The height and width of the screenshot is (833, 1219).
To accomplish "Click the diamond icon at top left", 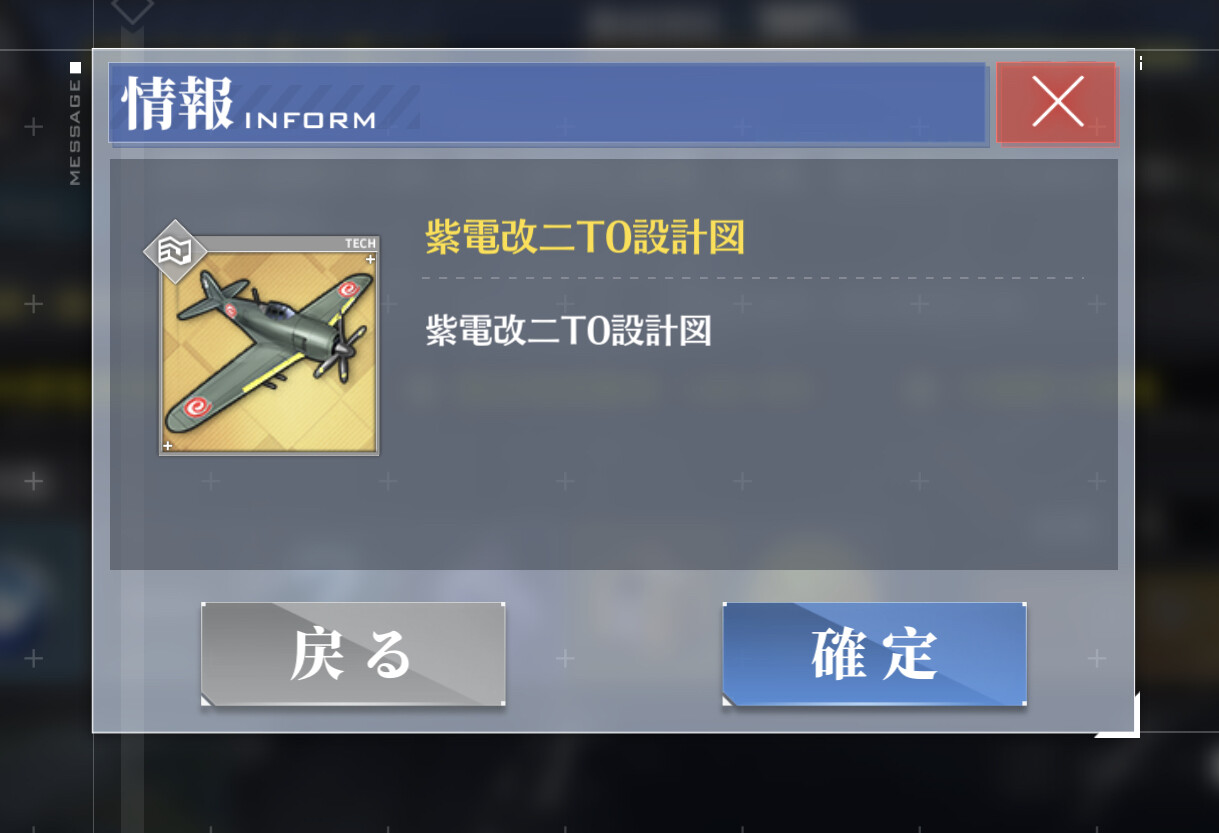I will [x=132, y=9].
